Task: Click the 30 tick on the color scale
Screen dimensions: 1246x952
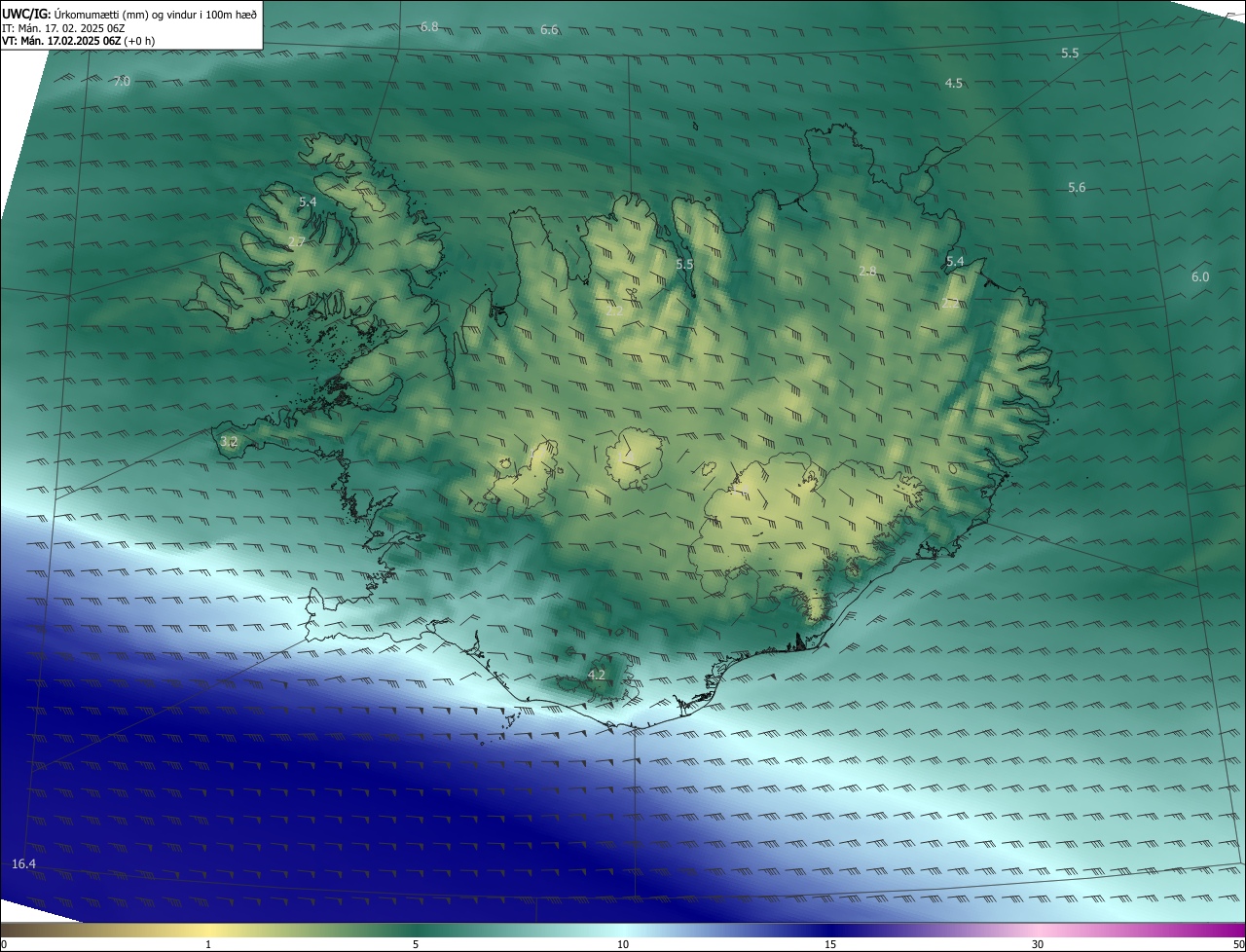Action: pyautogui.click(x=1038, y=944)
